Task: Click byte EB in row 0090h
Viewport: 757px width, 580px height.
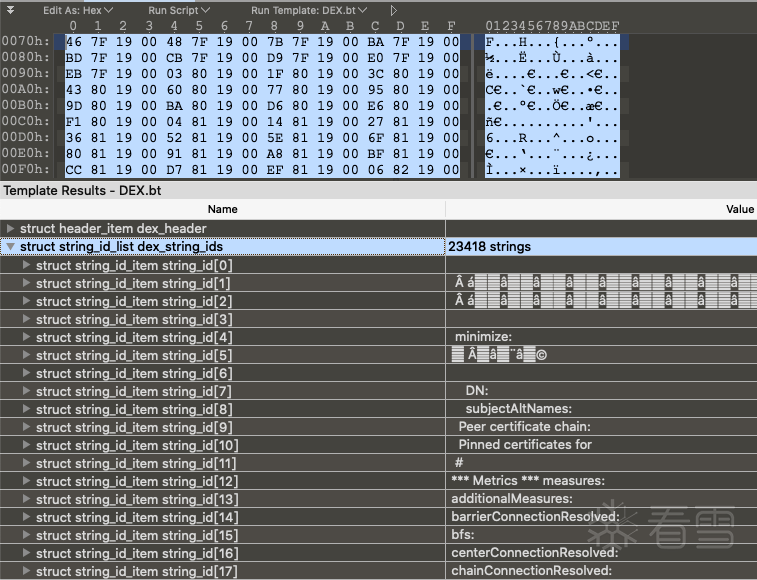Action: click(x=73, y=73)
